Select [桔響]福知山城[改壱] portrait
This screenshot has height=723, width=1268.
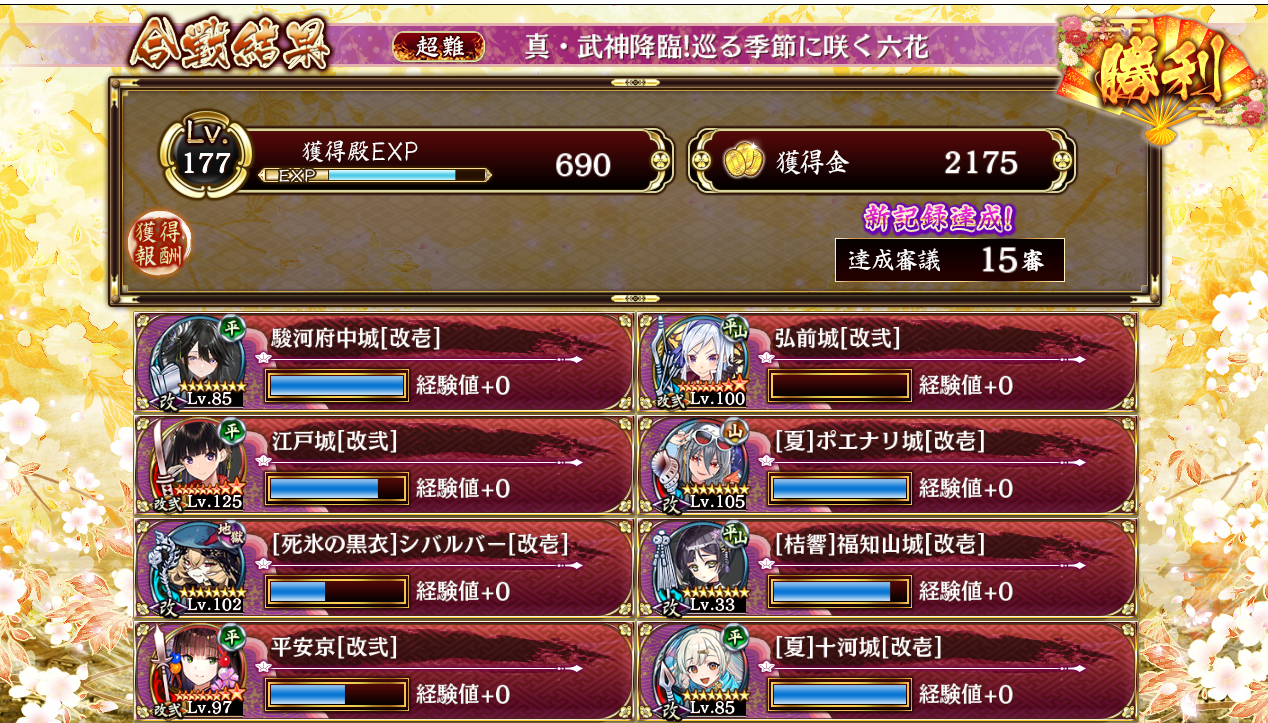pyautogui.click(x=699, y=566)
